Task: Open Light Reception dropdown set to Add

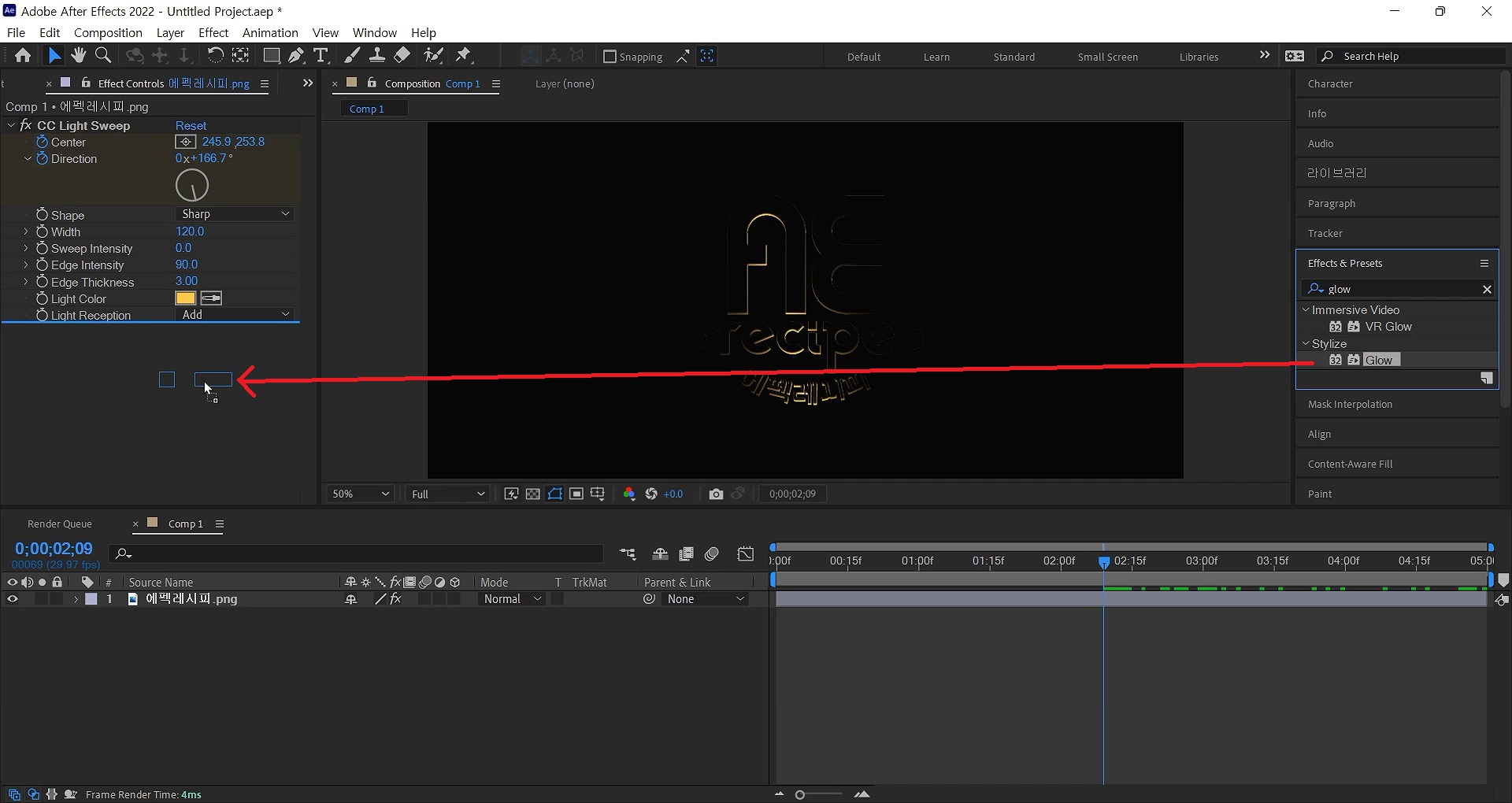Action: (x=235, y=314)
